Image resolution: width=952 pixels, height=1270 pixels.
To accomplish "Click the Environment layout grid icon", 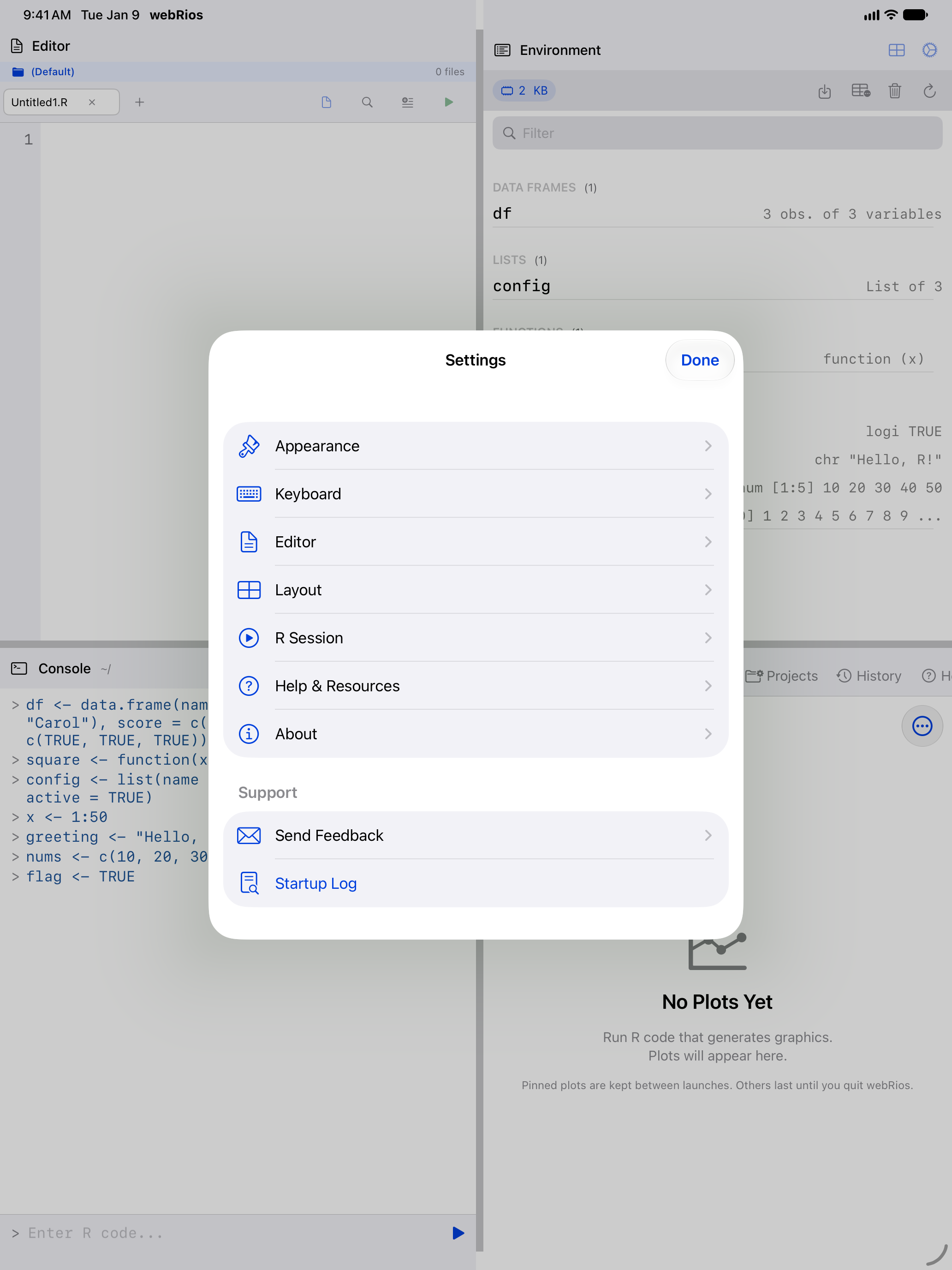I will (896, 50).
